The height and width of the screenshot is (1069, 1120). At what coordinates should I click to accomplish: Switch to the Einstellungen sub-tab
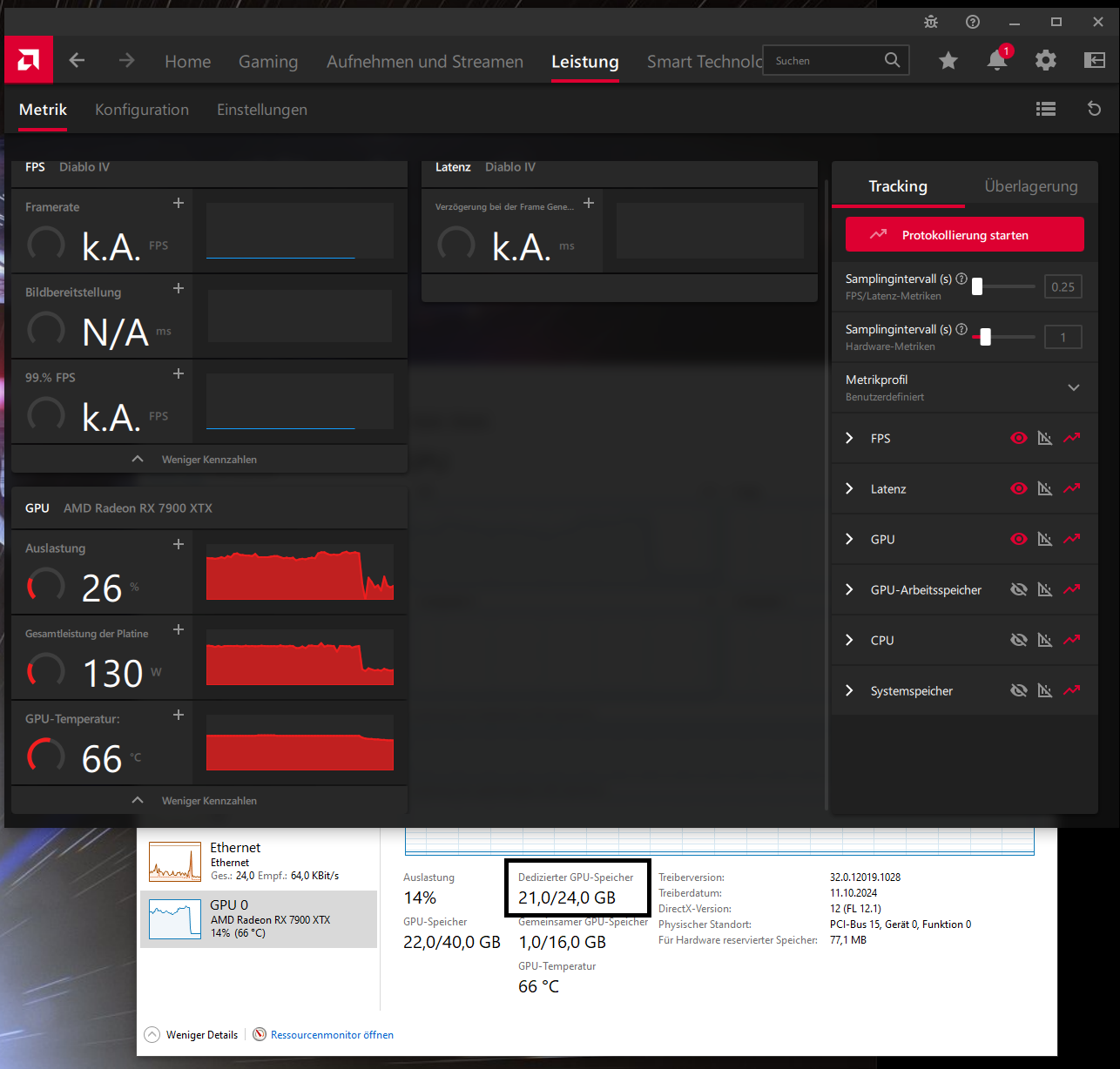(262, 110)
